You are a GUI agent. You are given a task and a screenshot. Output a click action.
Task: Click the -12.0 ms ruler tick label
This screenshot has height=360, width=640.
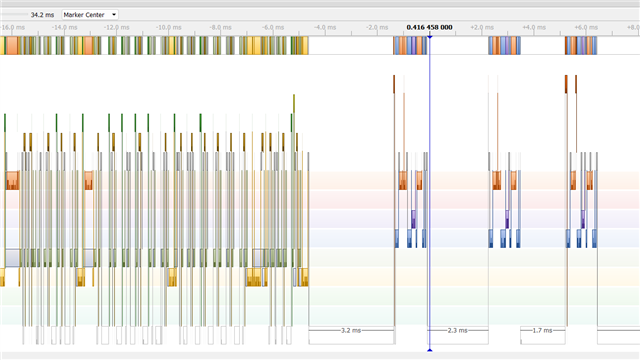[117, 27]
